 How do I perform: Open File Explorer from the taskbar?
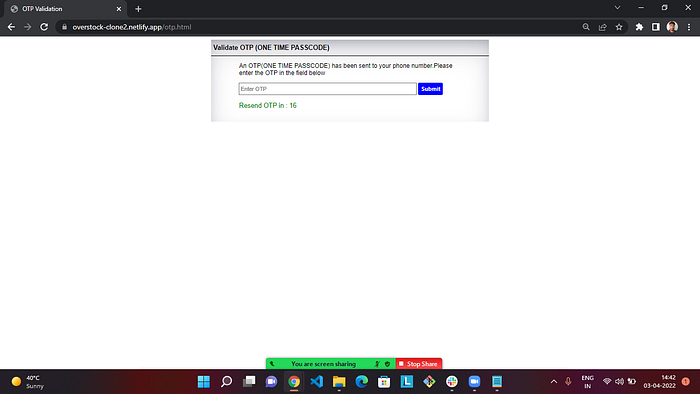339,382
